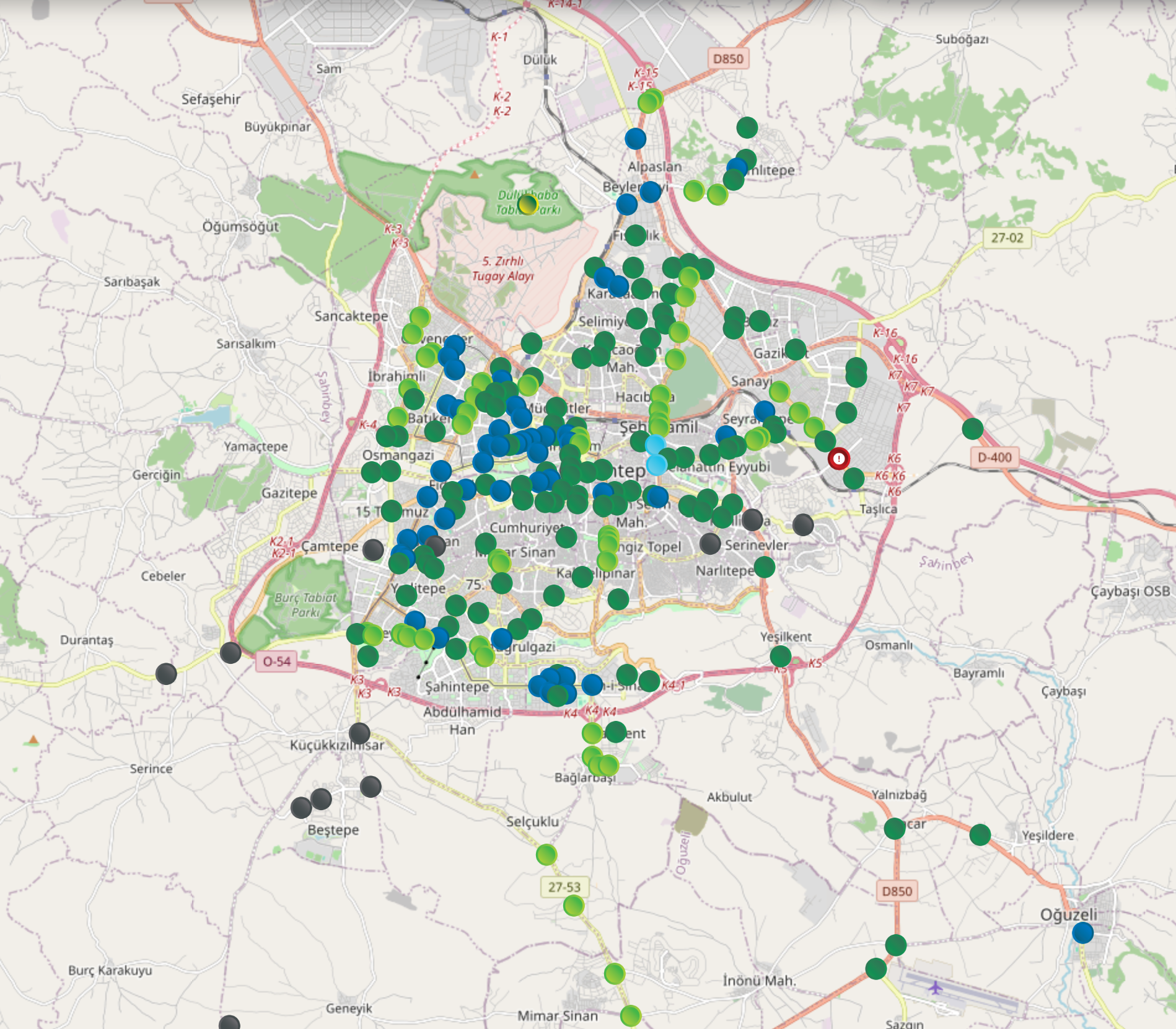Viewport: 1176px width, 1029px height.
Task: Click the green marker above Taşlıca
Action: pos(854,478)
